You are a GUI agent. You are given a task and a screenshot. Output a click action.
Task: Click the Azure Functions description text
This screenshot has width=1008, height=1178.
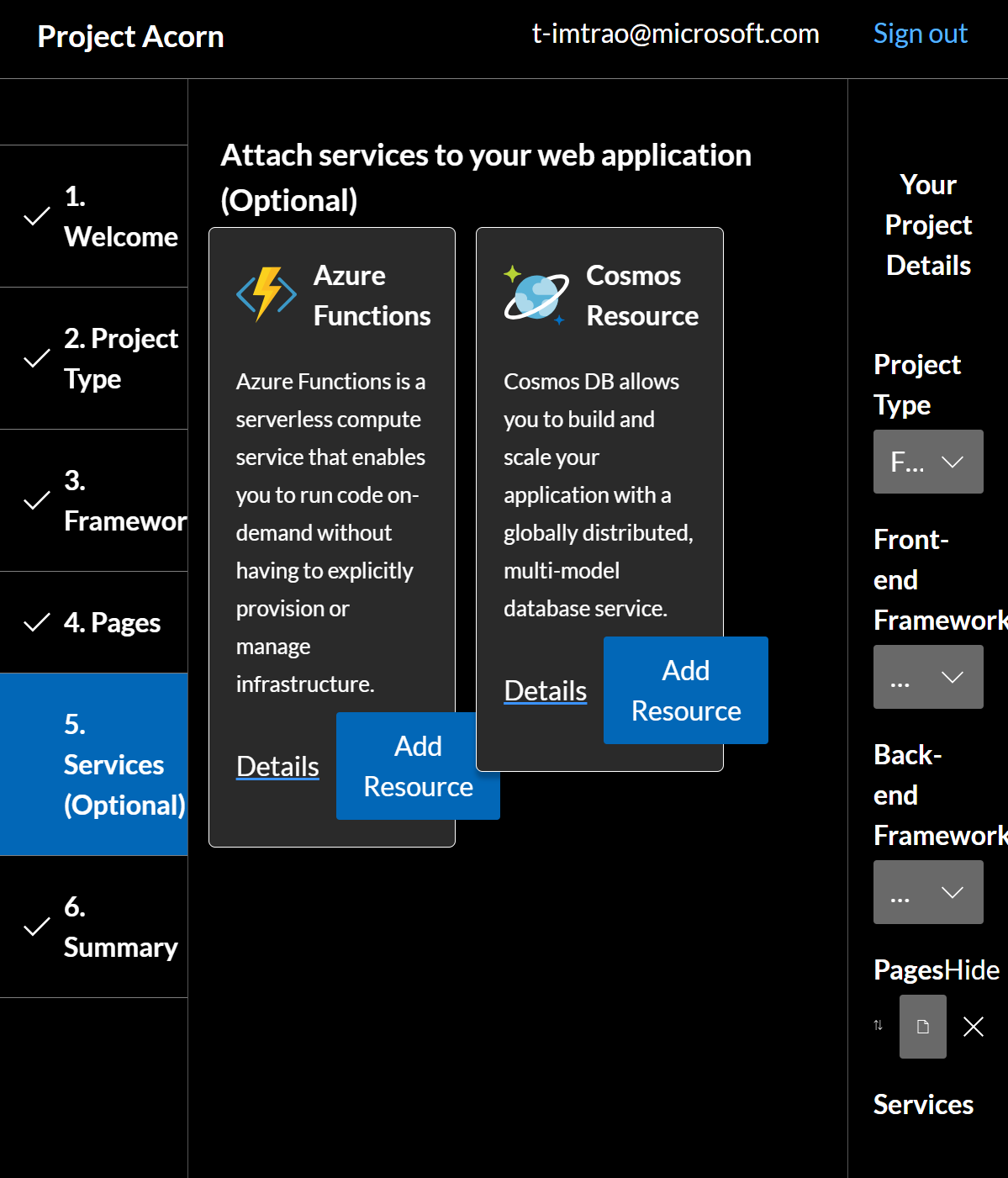coord(331,532)
